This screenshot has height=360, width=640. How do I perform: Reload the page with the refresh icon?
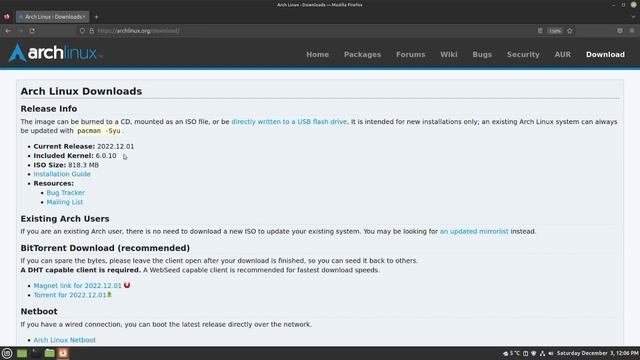click(32, 31)
